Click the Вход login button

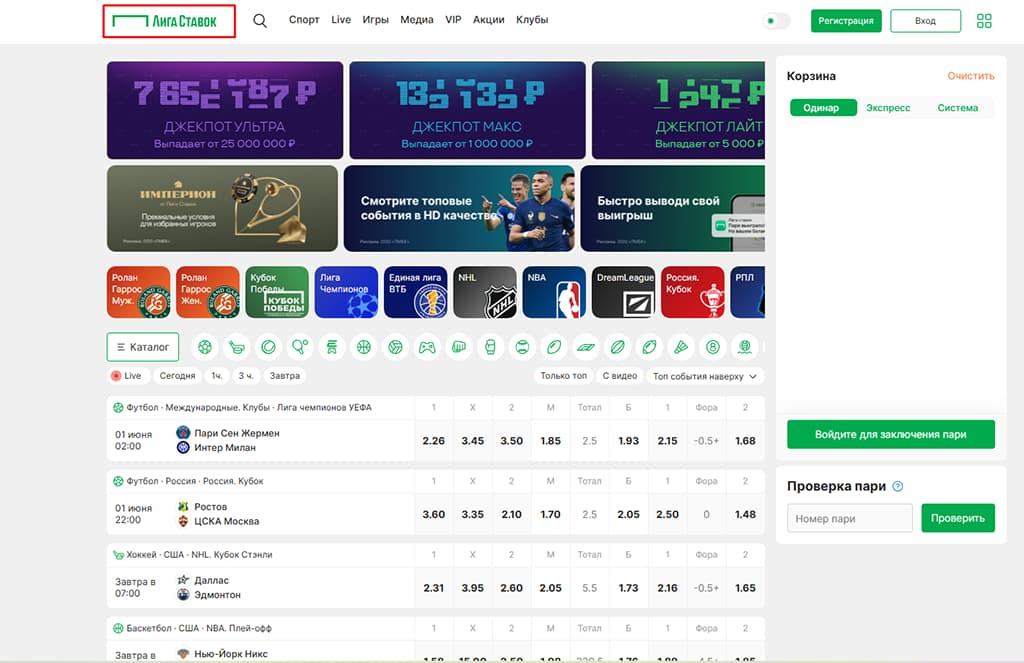point(925,21)
